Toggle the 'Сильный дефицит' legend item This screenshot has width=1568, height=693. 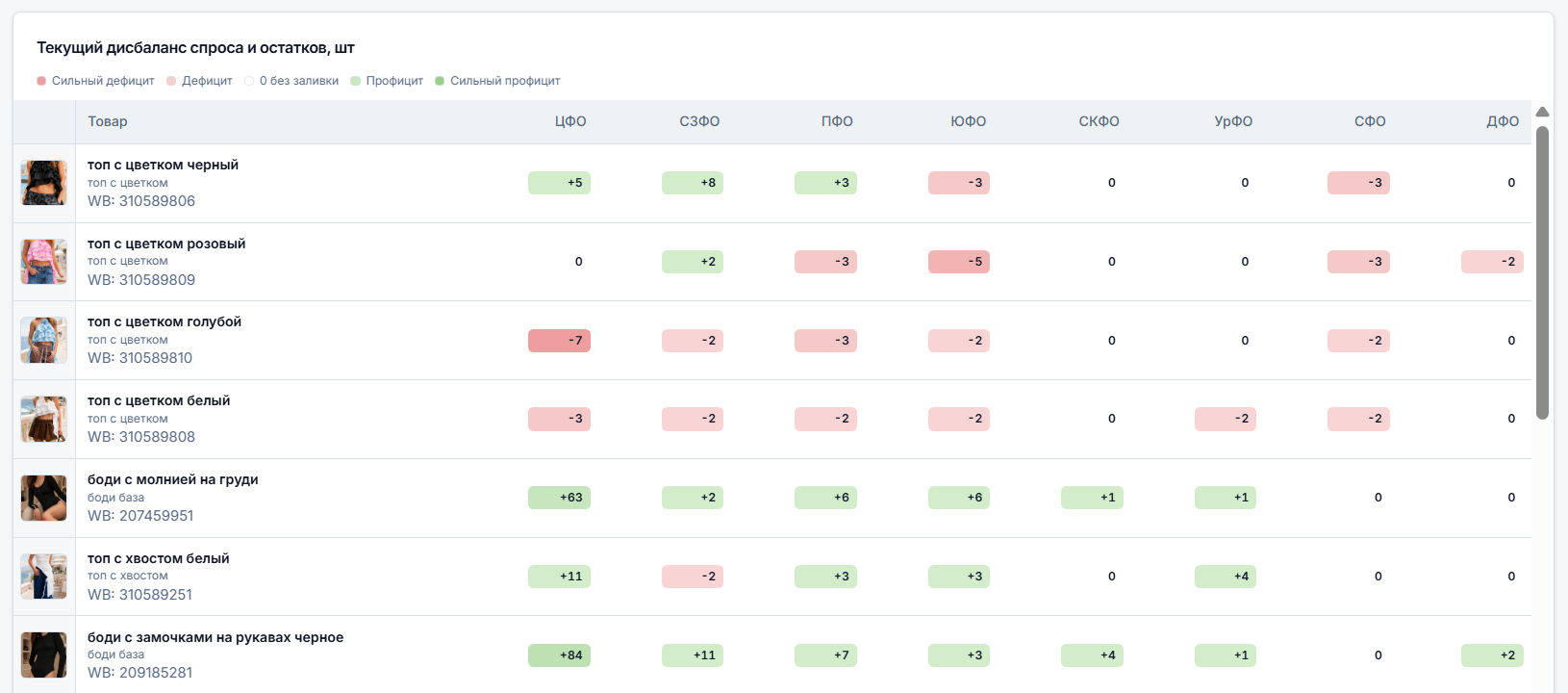tap(95, 81)
